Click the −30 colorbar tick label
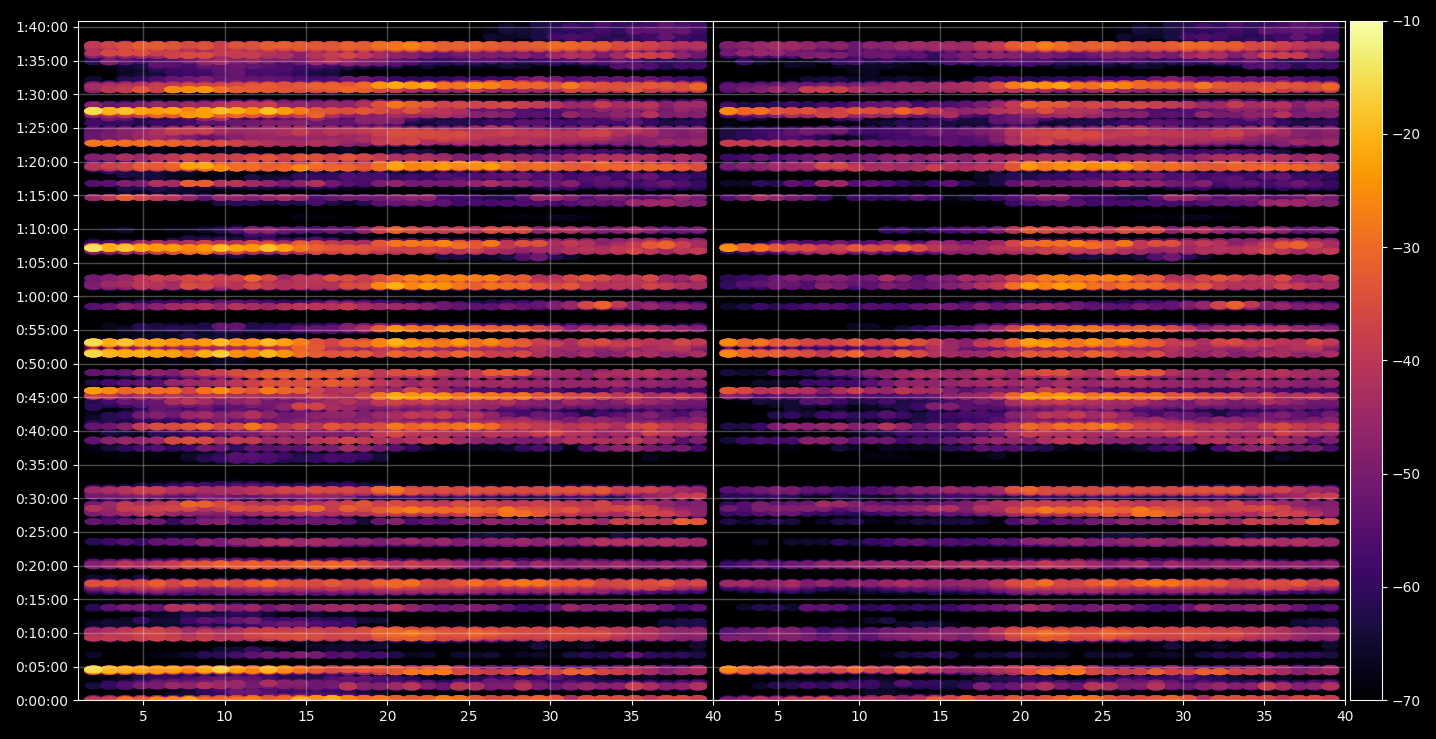This screenshot has width=1436, height=739. (1406, 248)
